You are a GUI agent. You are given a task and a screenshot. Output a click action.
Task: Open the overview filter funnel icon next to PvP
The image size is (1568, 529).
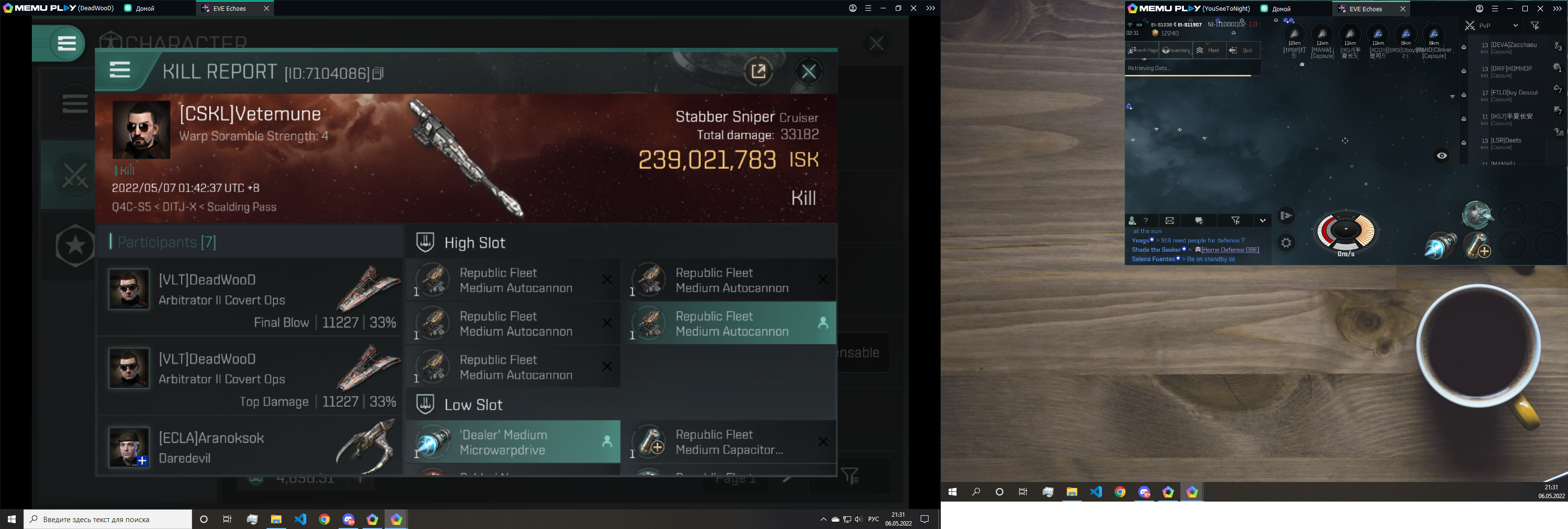click(1535, 25)
